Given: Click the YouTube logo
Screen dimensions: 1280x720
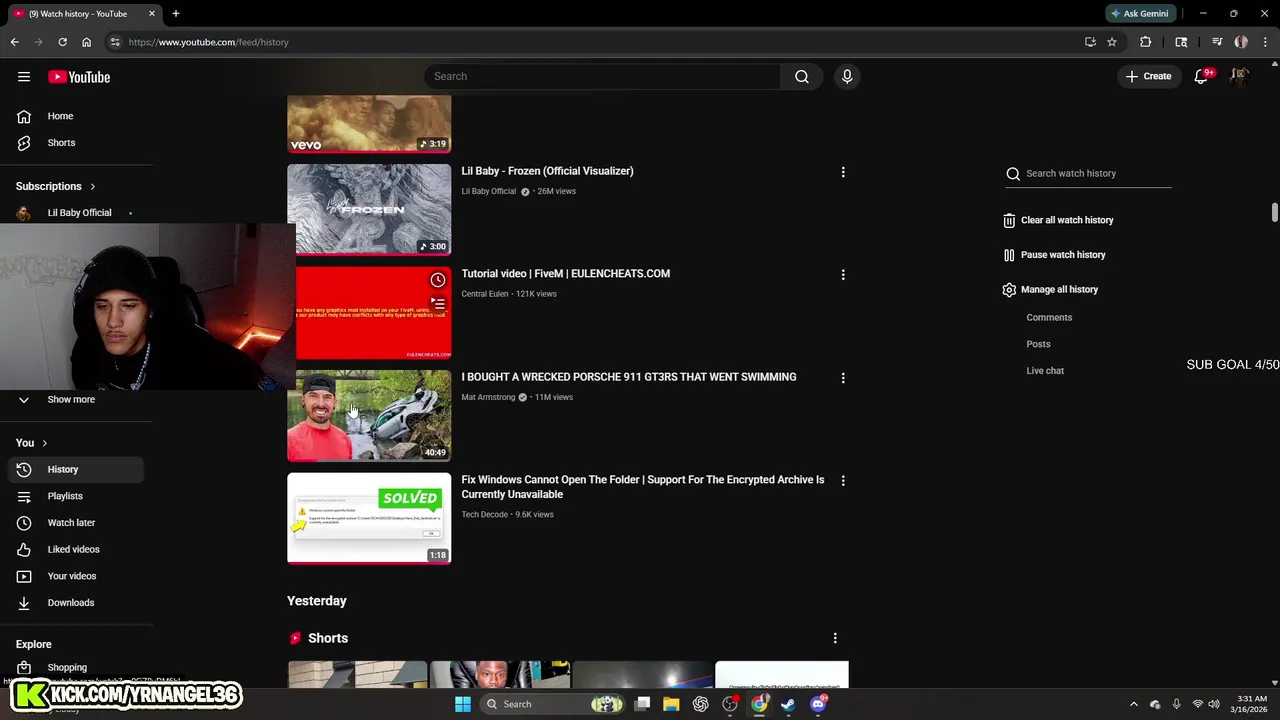Looking at the screenshot, I should [79, 77].
